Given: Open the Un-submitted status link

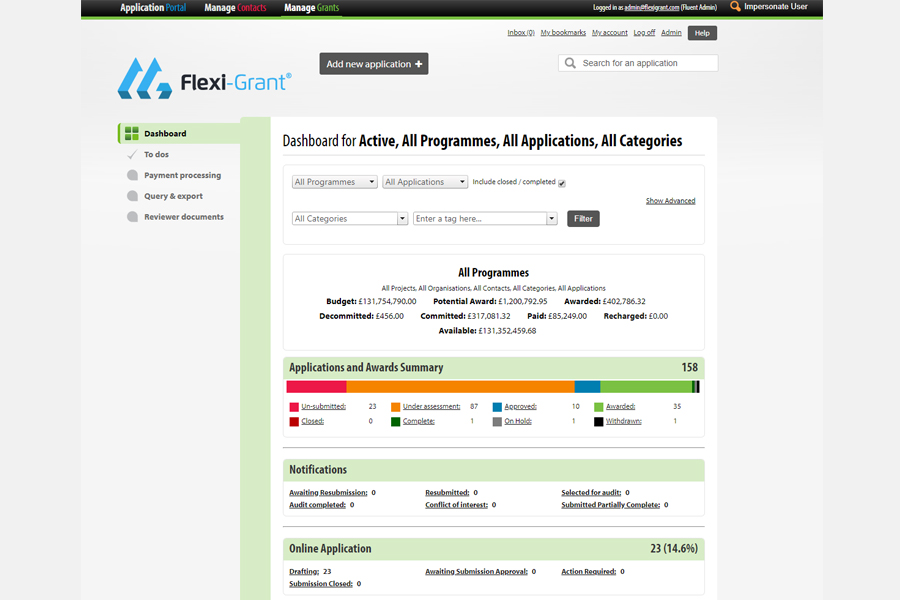Looking at the screenshot, I should click(324, 407).
